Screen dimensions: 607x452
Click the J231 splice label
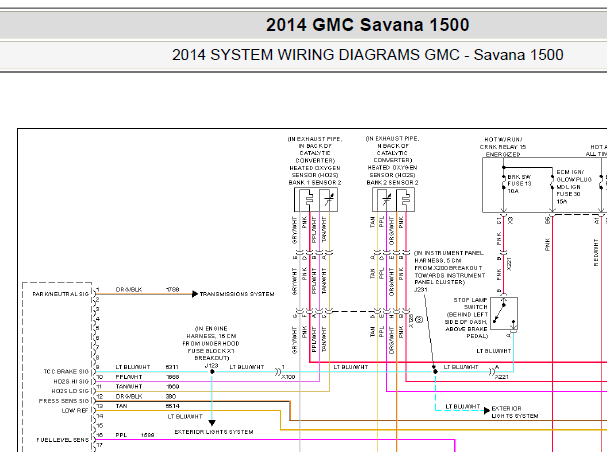tap(421, 289)
